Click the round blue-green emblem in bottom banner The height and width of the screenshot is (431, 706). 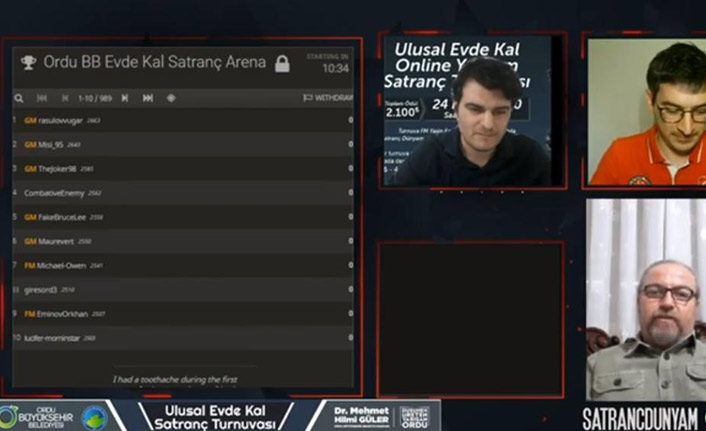coord(95,417)
